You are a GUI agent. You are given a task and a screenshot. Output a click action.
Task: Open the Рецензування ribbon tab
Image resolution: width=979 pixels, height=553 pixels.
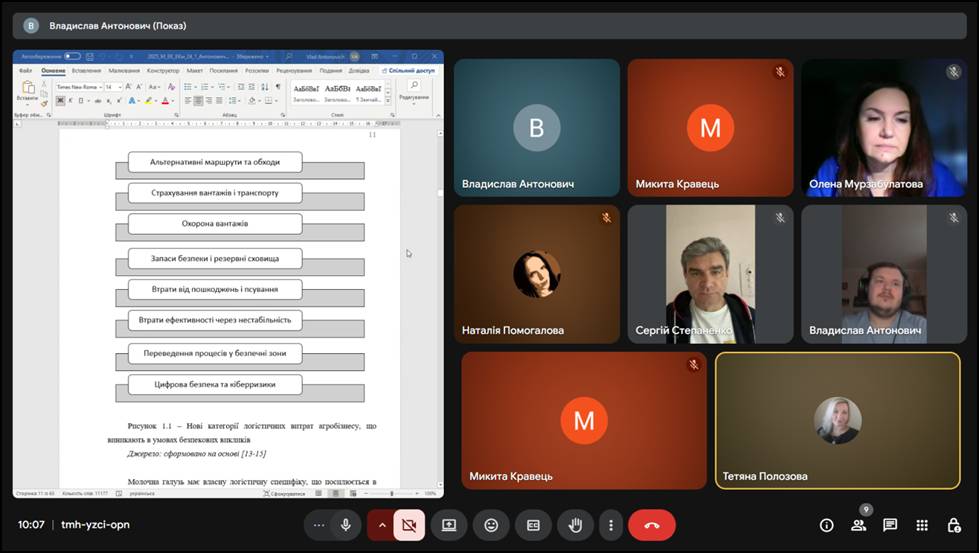click(x=294, y=71)
